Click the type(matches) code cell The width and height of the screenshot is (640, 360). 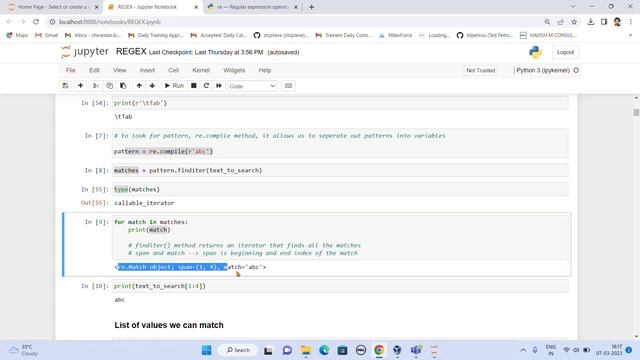340,189
